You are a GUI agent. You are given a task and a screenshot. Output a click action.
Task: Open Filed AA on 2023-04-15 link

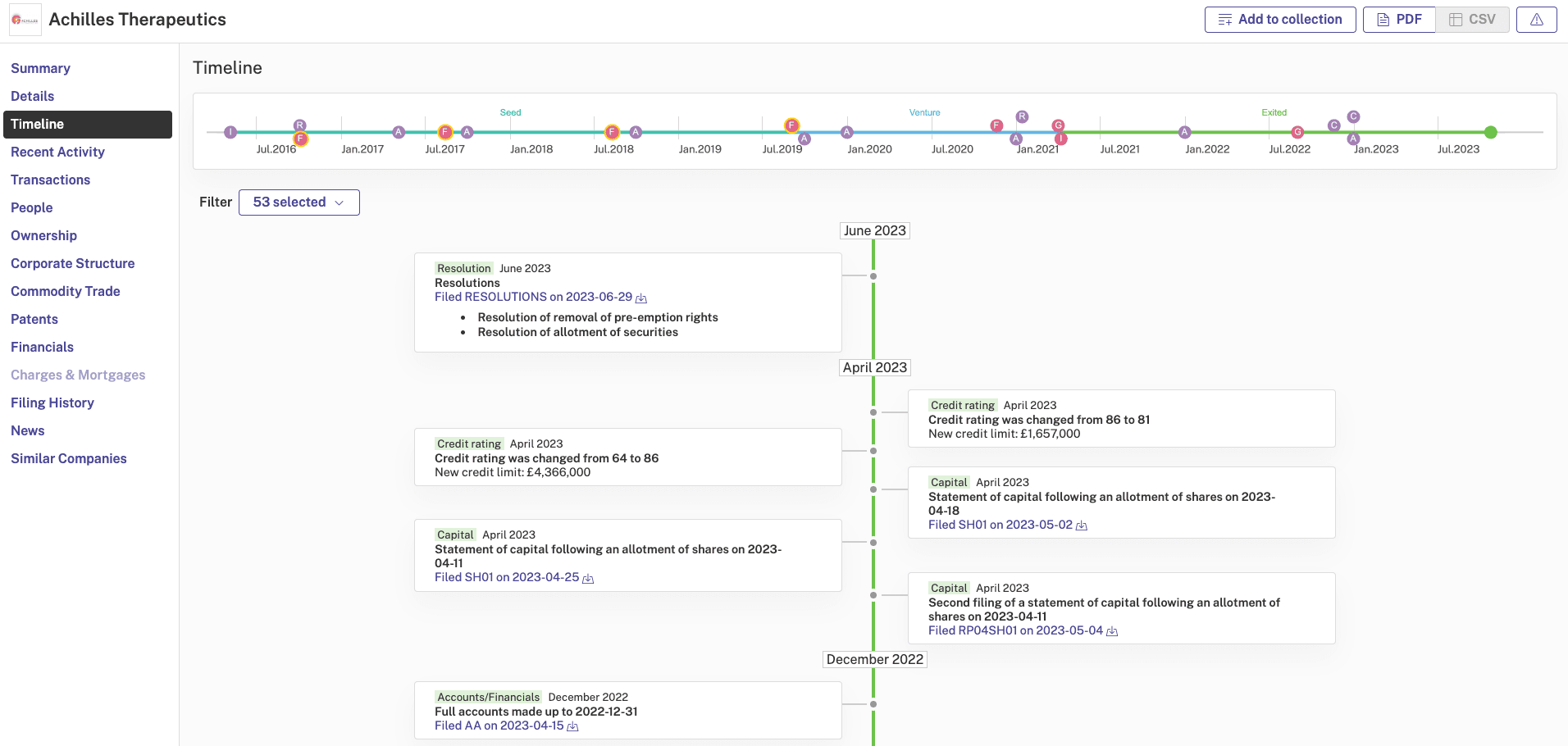pyautogui.click(x=499, y=726)
